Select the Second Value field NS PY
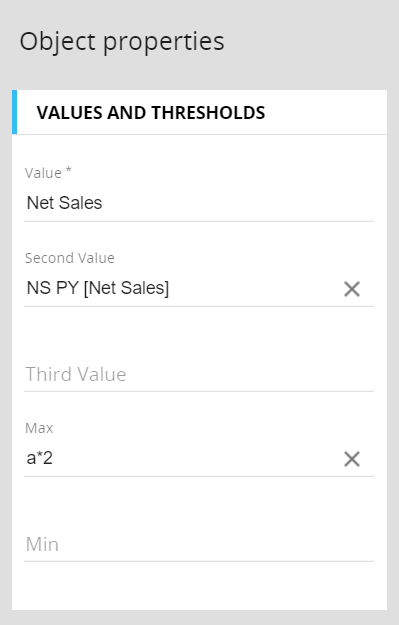 [183, 288]
